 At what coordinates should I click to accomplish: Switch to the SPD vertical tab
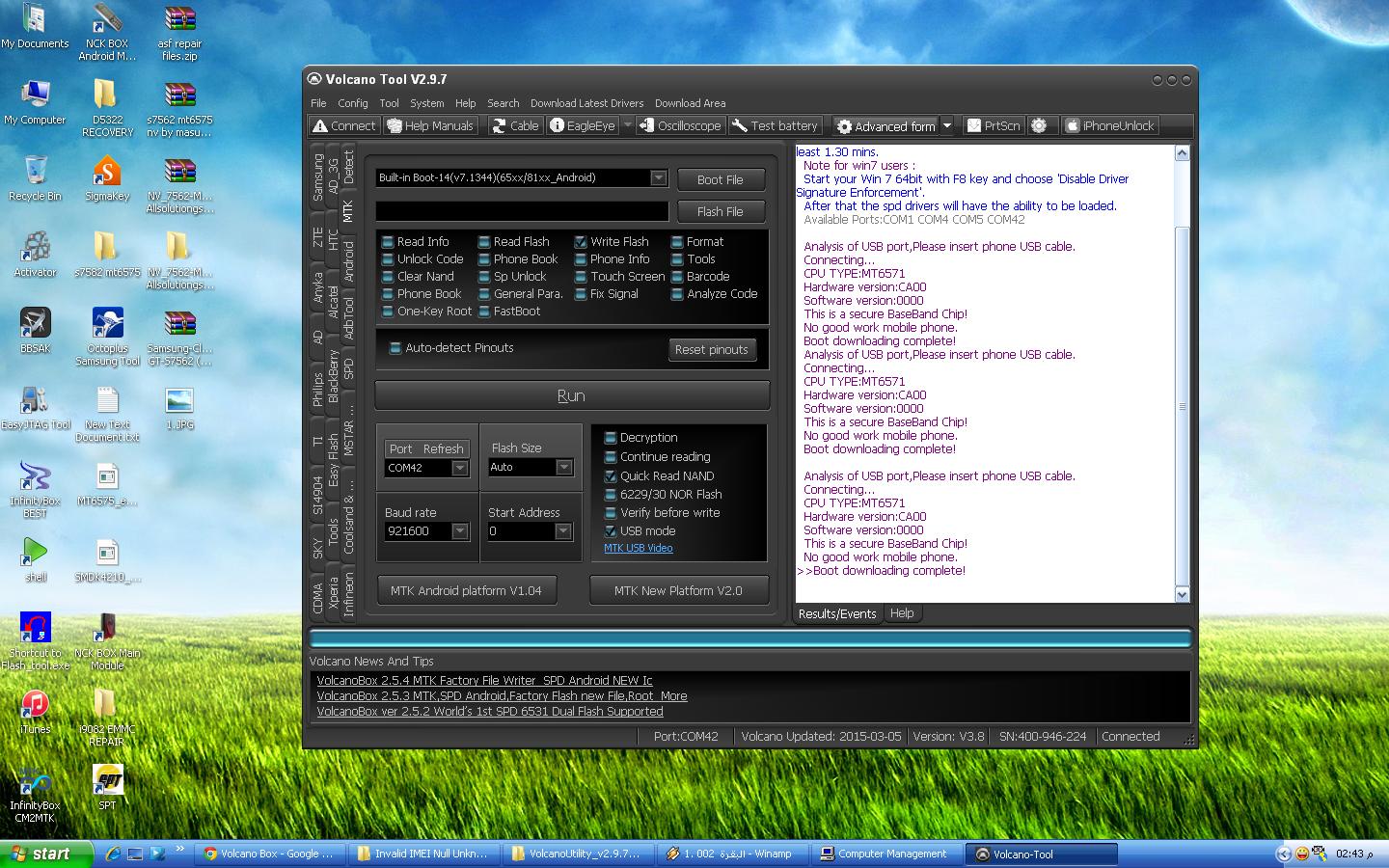pos(348,368)
